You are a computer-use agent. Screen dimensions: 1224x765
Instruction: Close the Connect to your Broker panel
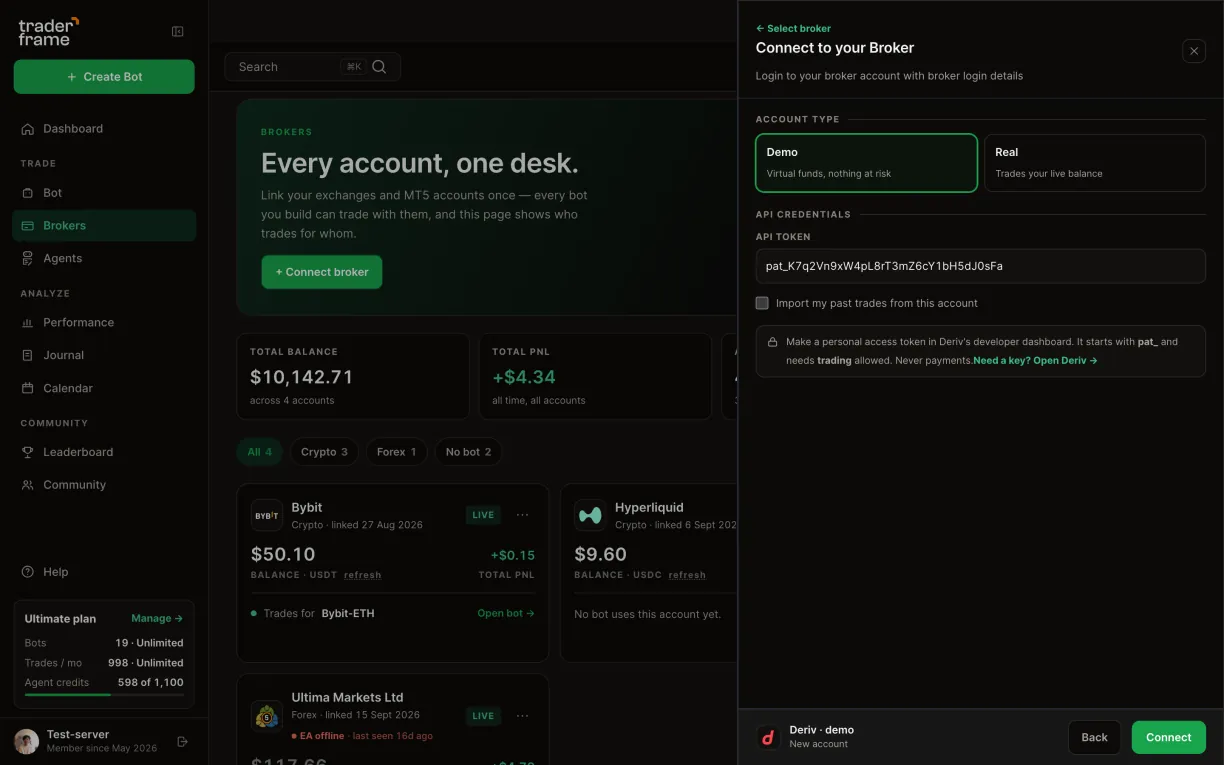click(1194, 51)
